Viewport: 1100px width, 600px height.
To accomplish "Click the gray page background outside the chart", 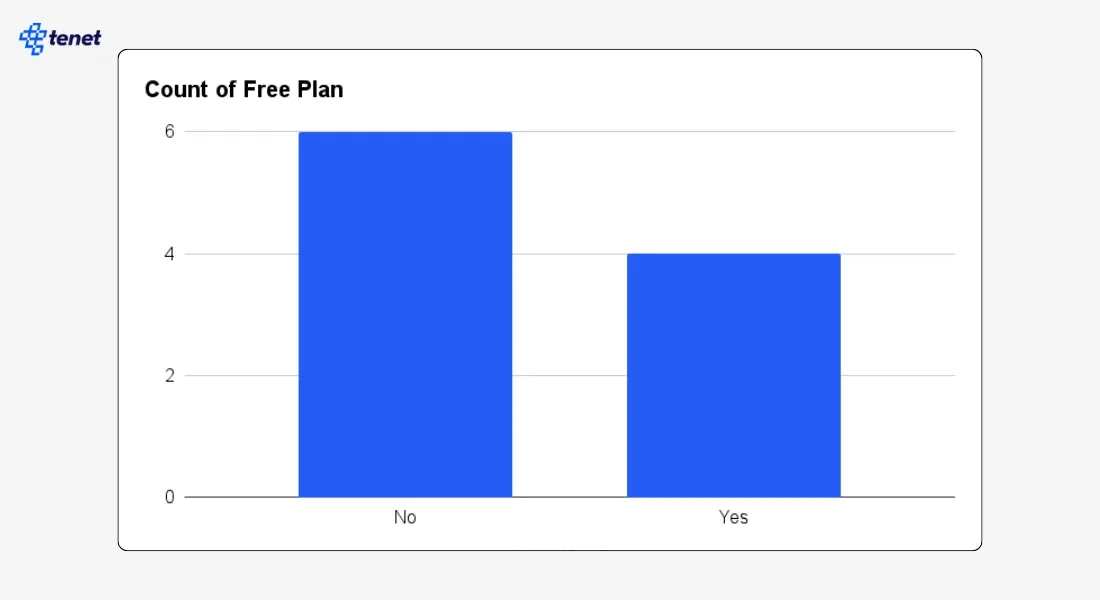I will coord(1040,300).
